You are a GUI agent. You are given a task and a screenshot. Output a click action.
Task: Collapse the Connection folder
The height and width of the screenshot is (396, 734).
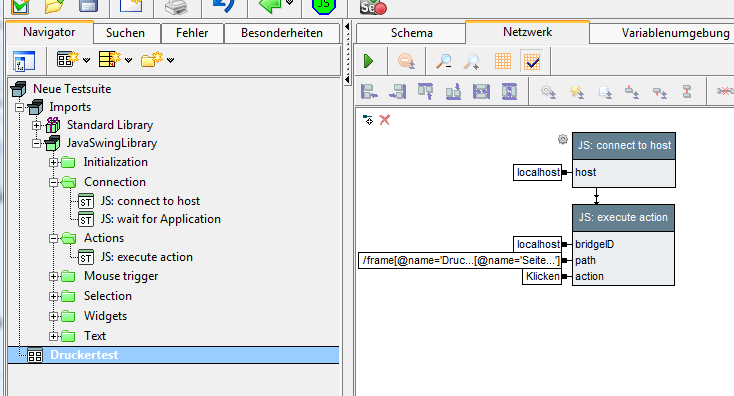[x=53, y=182]
